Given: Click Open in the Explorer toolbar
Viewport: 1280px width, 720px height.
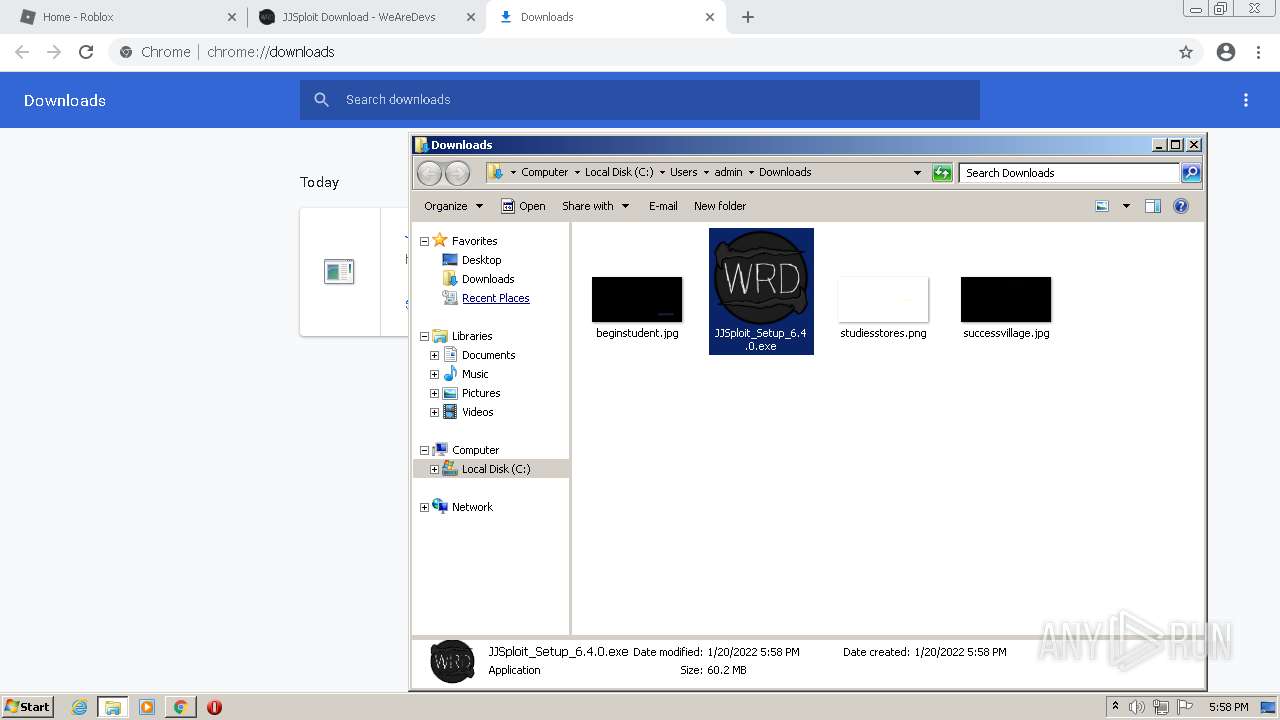Looking at the screenshot, I should [x=523, y=206].
